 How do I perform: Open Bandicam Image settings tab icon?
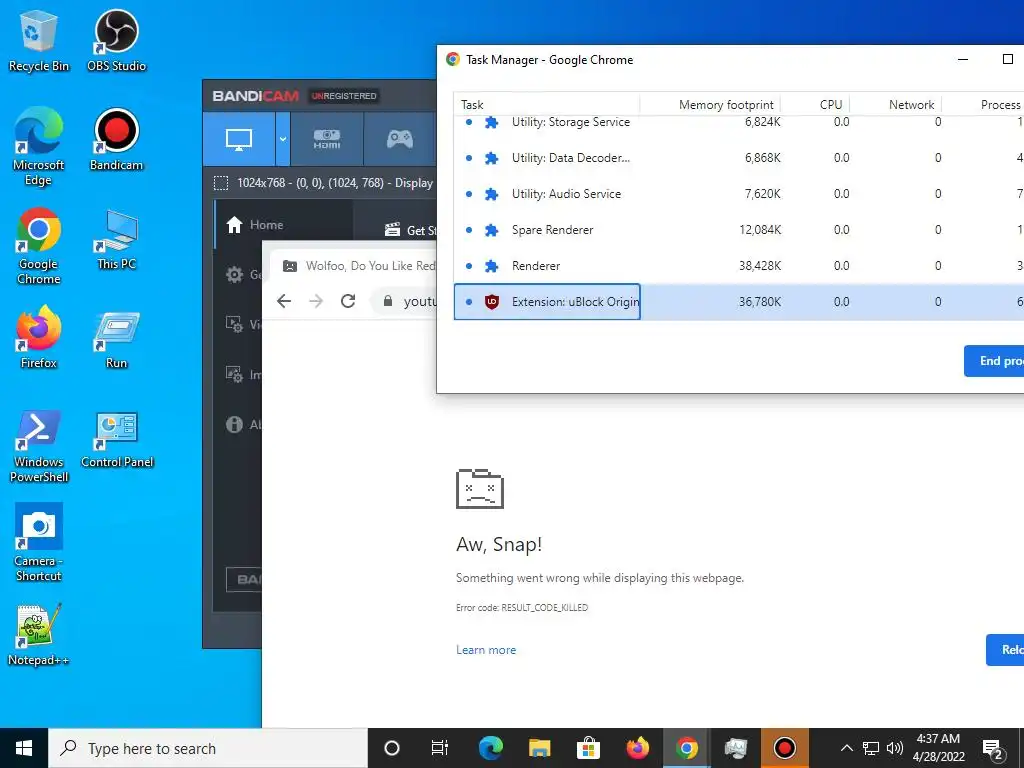coord(234,374)
